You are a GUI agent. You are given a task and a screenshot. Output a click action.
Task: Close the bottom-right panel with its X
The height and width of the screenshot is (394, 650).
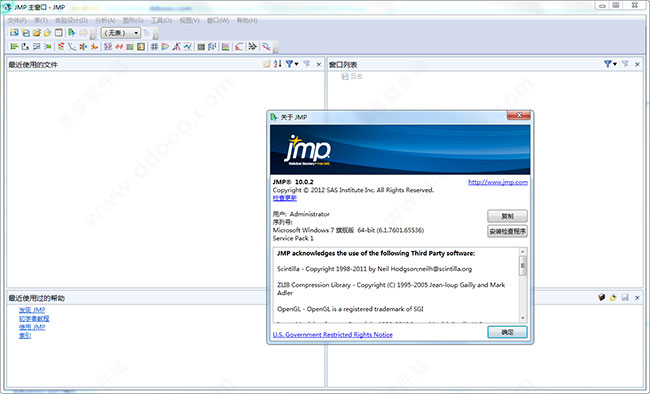(x=637, y=298)
